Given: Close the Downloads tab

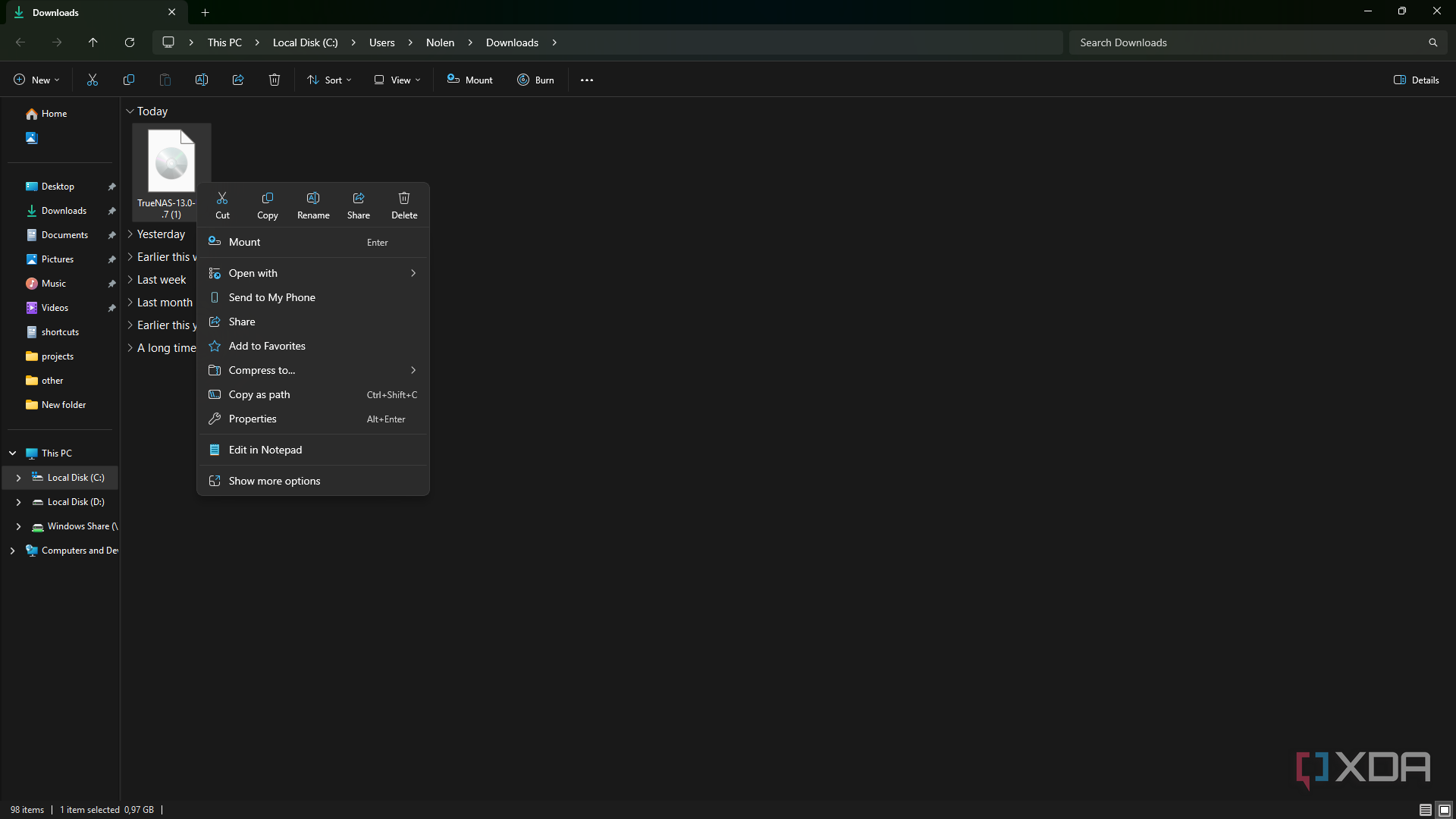Looking at the screenshot, I should pos(172,12).
